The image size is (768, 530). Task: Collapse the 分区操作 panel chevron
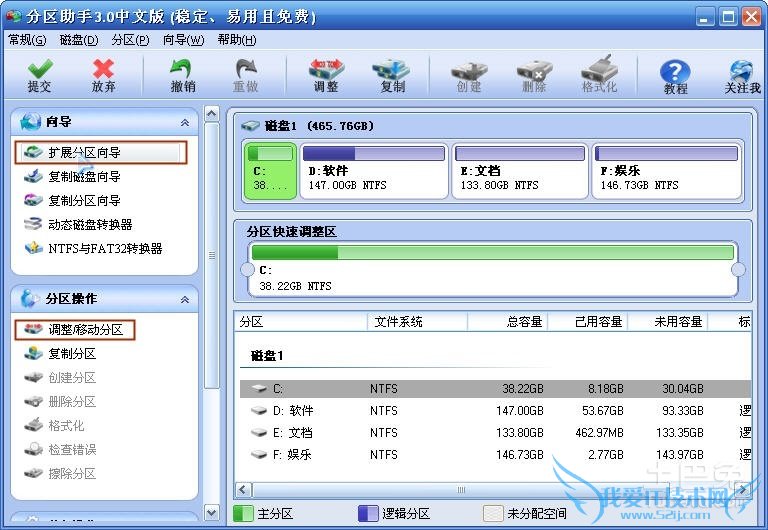185,299
